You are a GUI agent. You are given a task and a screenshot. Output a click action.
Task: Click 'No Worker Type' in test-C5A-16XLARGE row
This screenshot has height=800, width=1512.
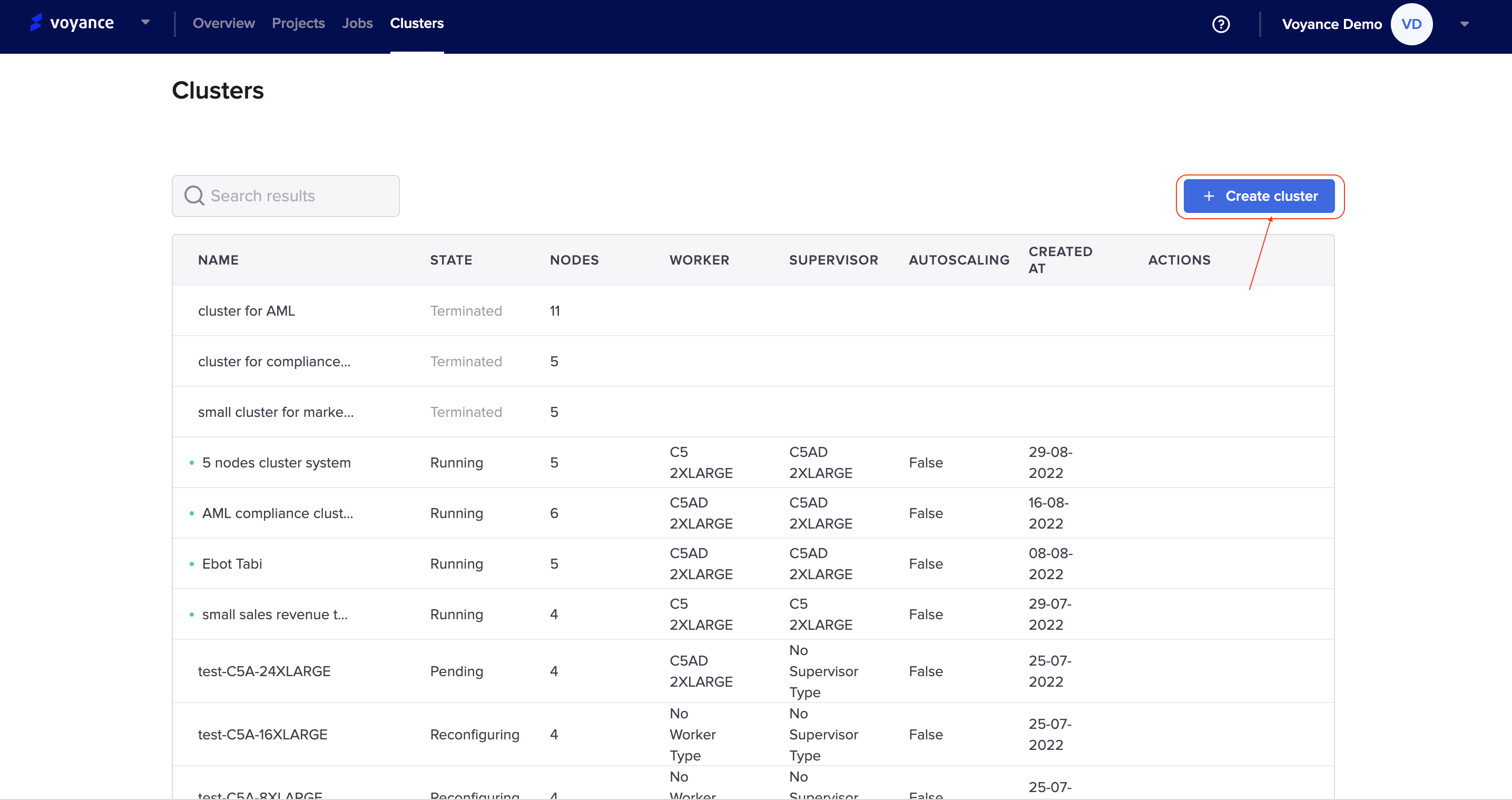point(693,735)
